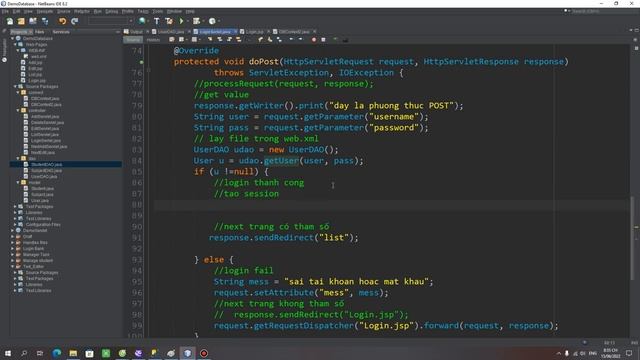Screen dimensions: 640x360
Task: Collapse the doPost code fold at line 76
Action: pyautogui.click(x=149, y=70)
